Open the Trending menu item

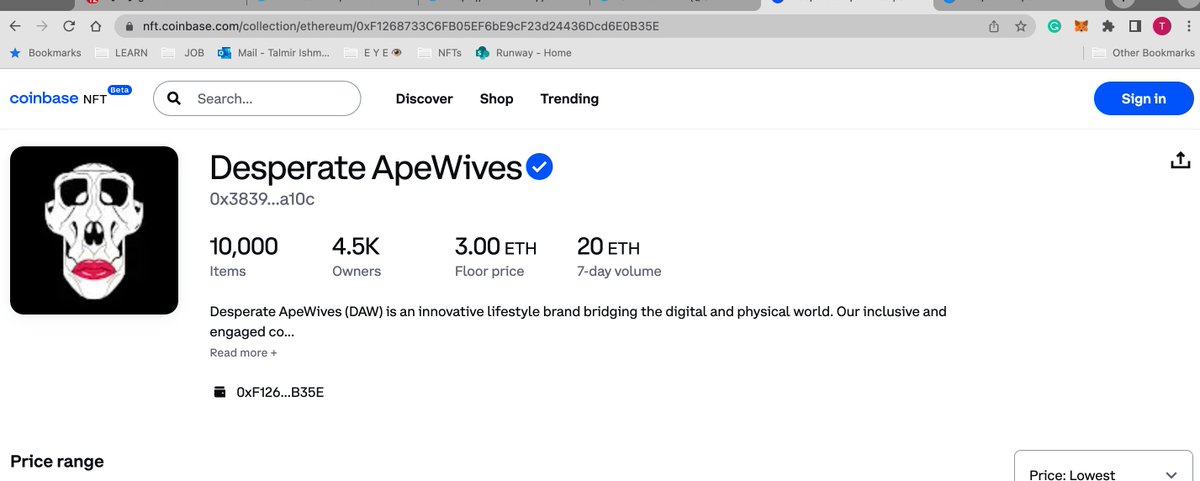tap(569, 99)
